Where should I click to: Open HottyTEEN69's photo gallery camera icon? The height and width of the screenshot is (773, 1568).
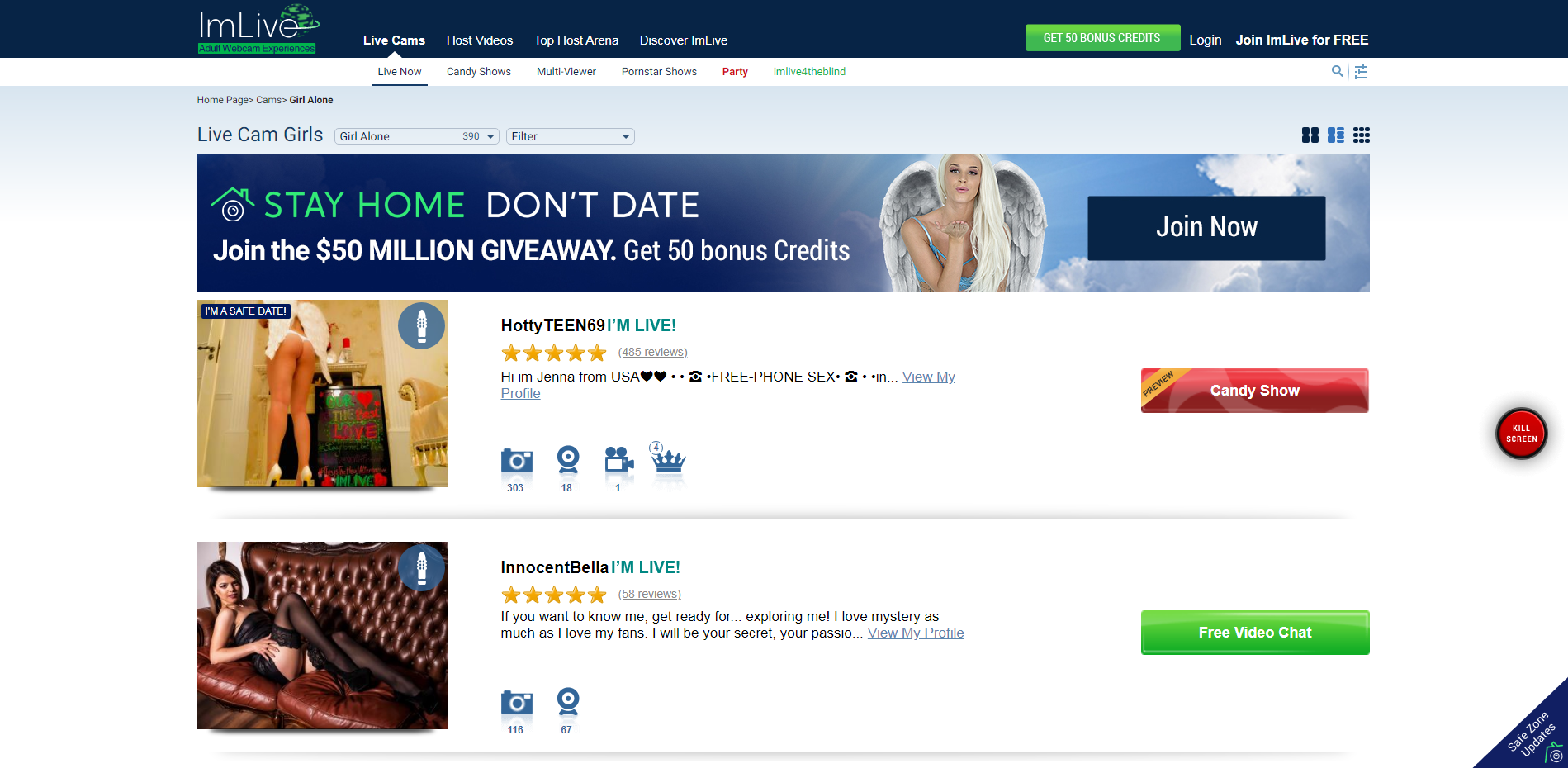(516, 461)
